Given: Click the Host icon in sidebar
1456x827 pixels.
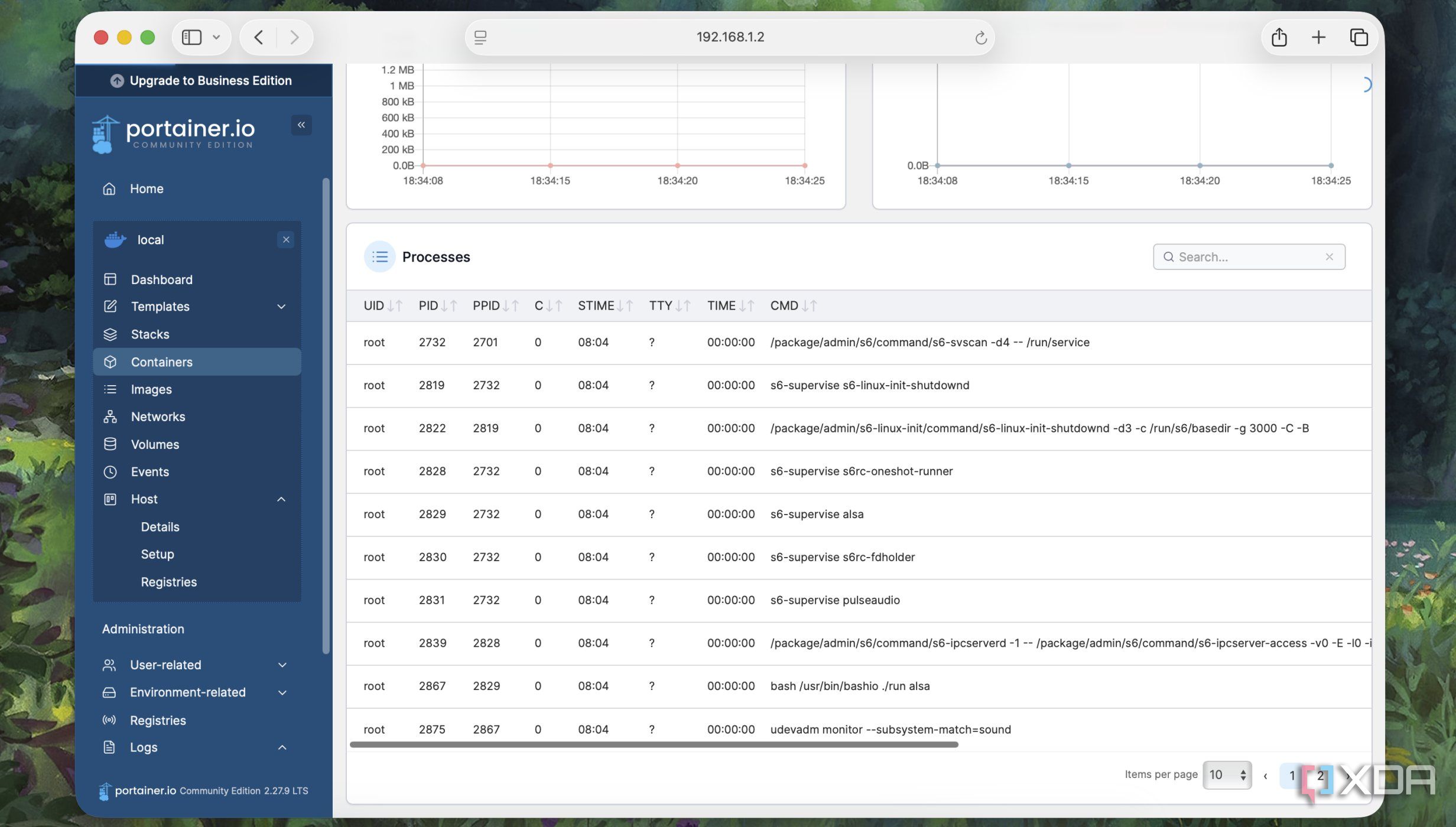Looking at the screenshot, I should tap(110, 499).
